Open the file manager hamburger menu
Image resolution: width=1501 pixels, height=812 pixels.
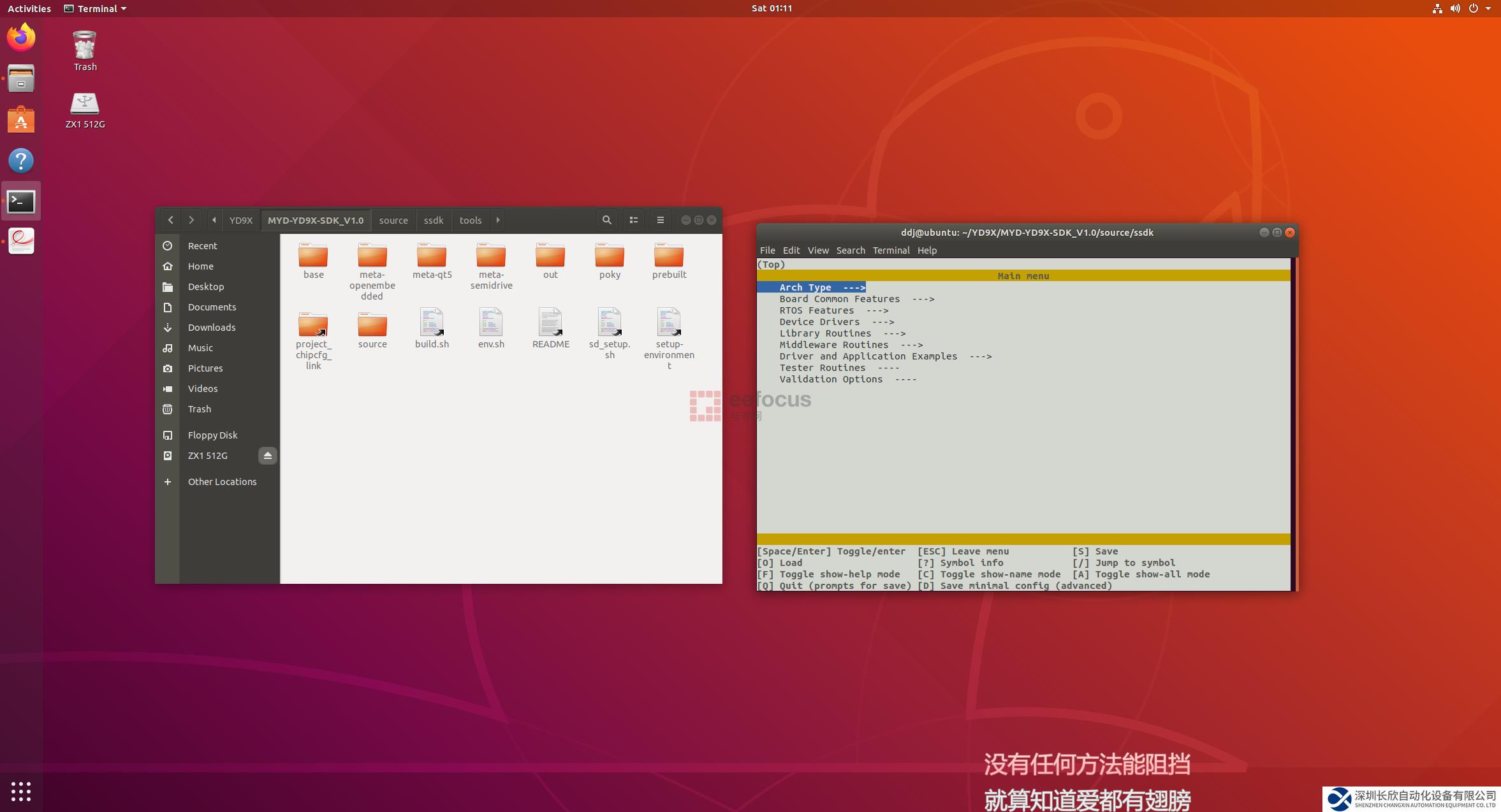click(x=660, y=220)
